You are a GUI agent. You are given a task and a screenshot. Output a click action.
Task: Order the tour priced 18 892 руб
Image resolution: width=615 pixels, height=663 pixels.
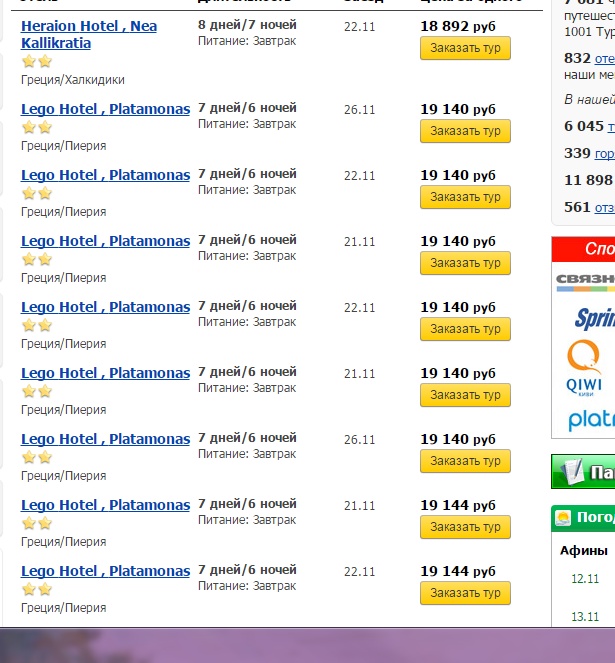click(x=465, y=48)
